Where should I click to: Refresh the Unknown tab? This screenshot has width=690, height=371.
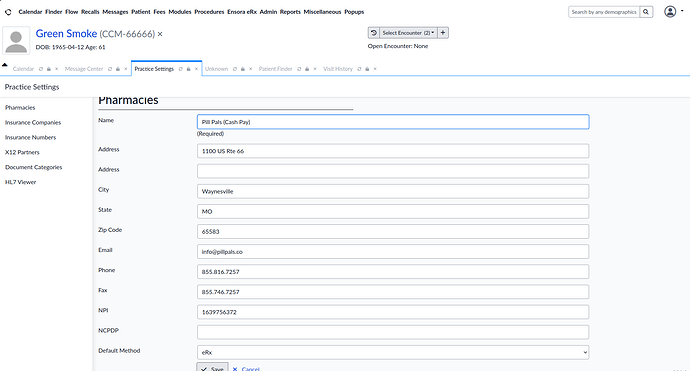(x=235, y=69)
